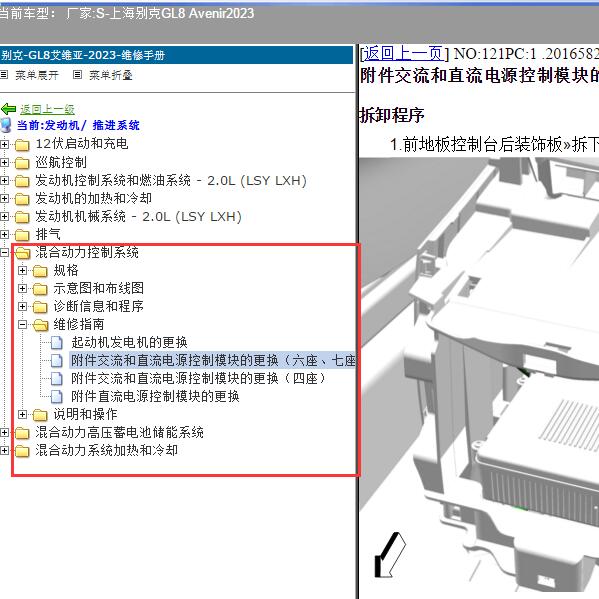Click the green back arrow icon
Image resolution: width=599 pixels, height=599 pixels.
(8, 109)
